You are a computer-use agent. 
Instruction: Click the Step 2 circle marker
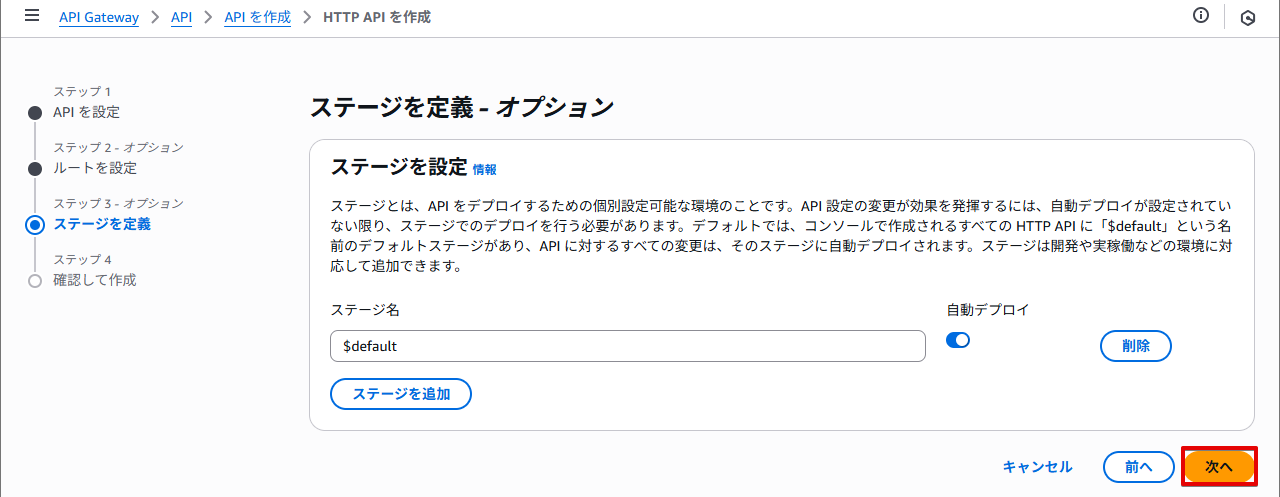pyautogui.click(x=35, y=168)
